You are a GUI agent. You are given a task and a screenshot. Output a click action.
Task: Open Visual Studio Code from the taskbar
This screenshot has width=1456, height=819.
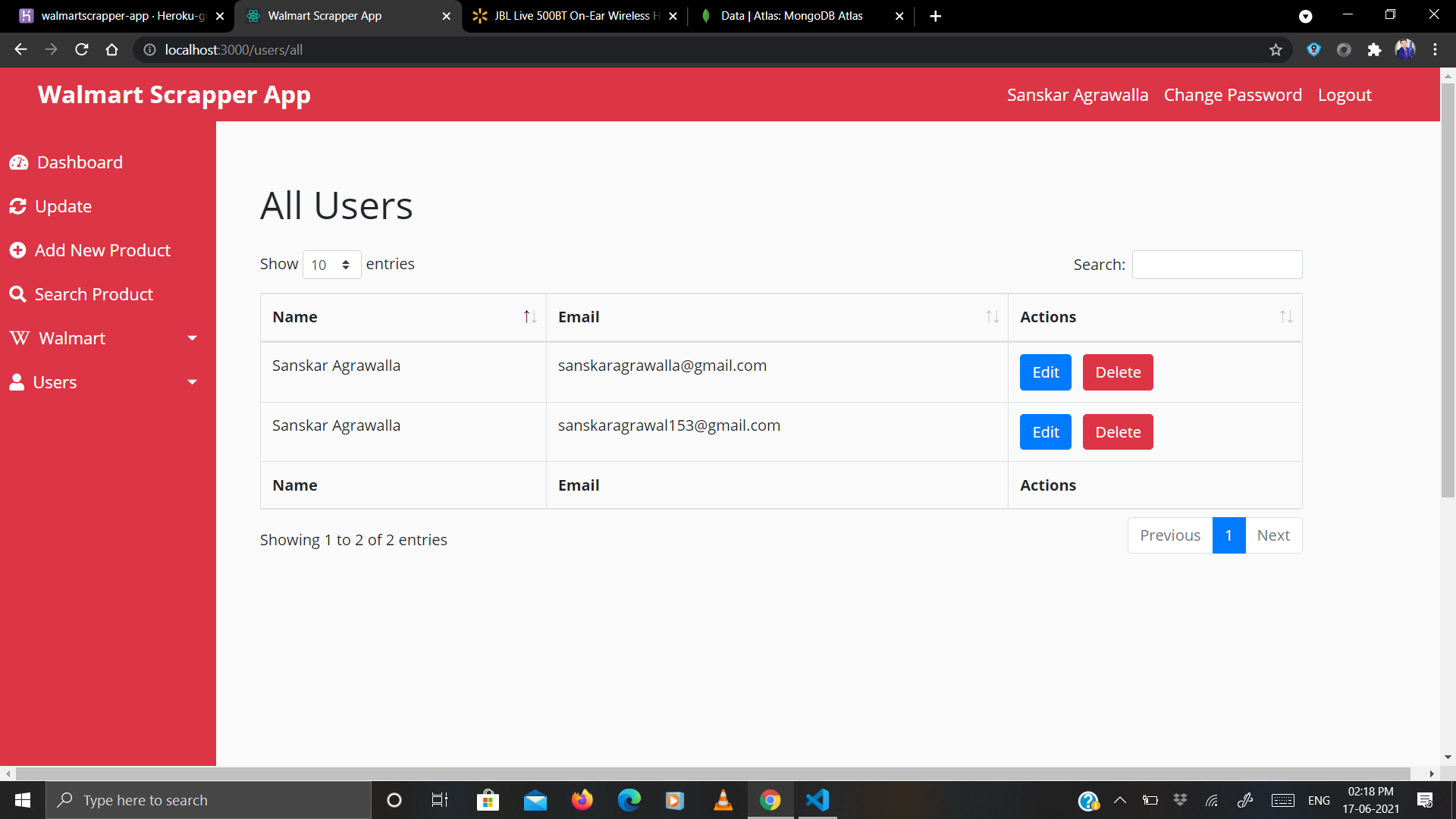pyautogui.click(x=817, y=799)
